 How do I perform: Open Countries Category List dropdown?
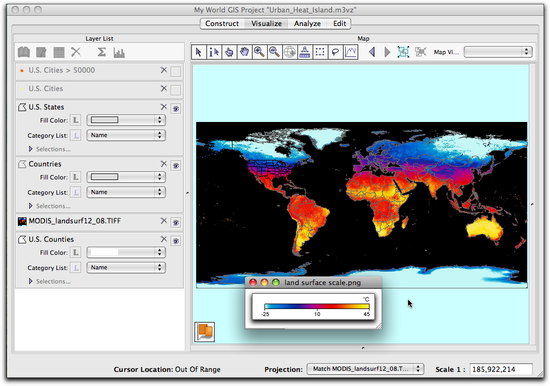pos(126,192)
